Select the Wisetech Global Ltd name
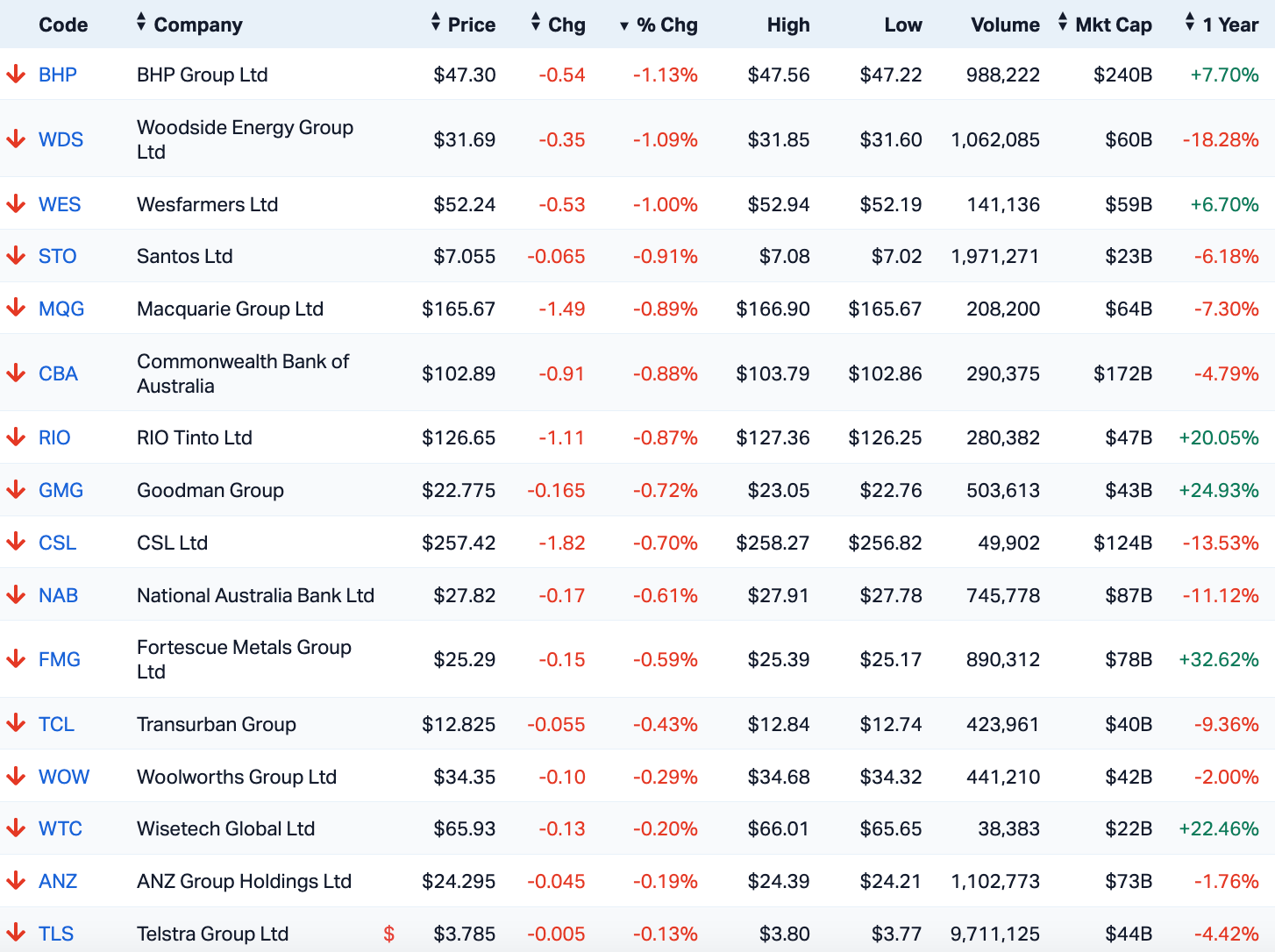Screen dimensions: 1275x952 226,828
